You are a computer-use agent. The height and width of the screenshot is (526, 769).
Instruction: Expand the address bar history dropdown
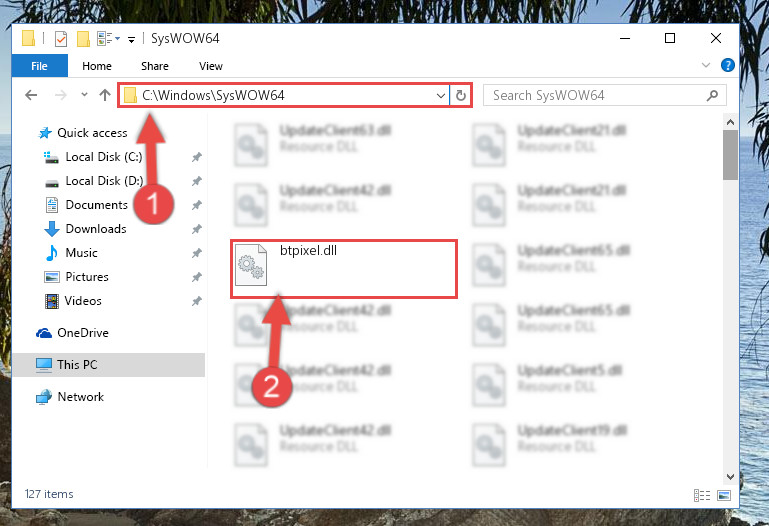441,96
